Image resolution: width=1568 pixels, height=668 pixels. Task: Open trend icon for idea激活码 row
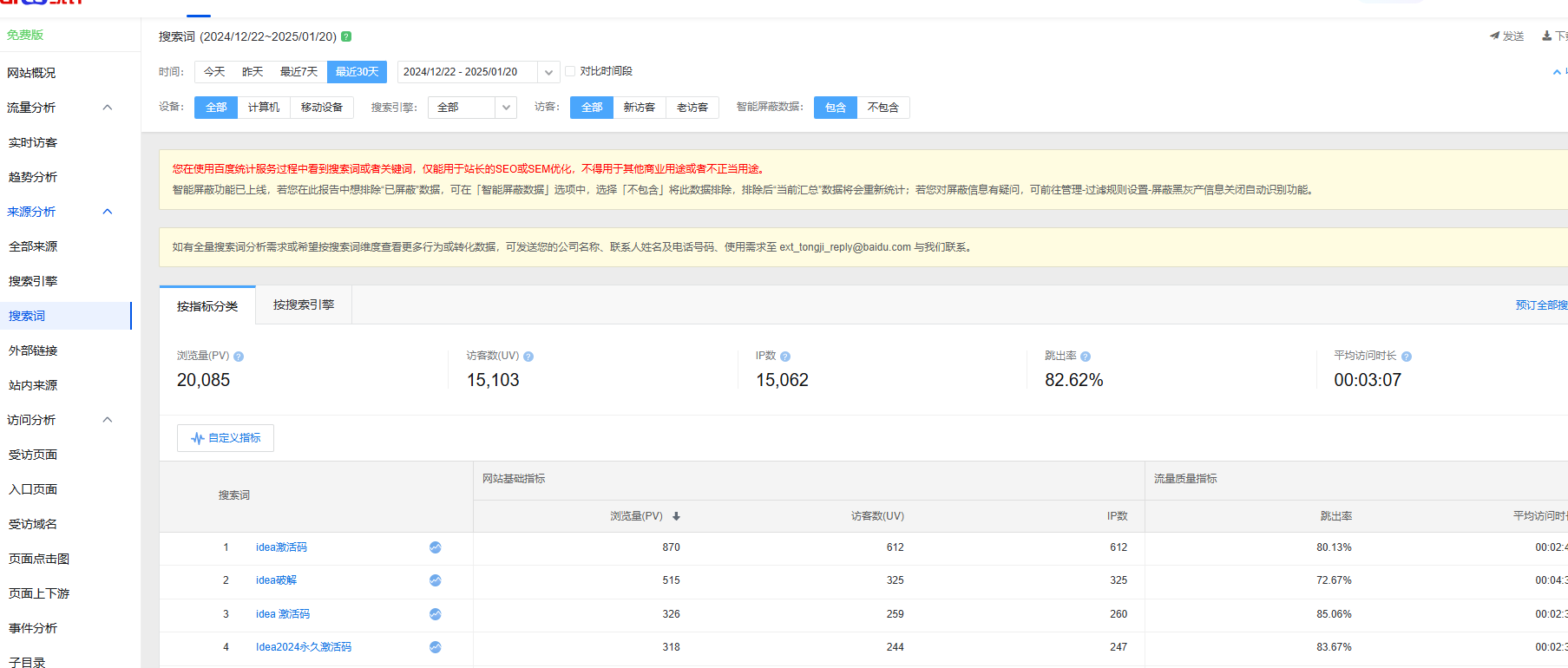(x=436, y=547)
